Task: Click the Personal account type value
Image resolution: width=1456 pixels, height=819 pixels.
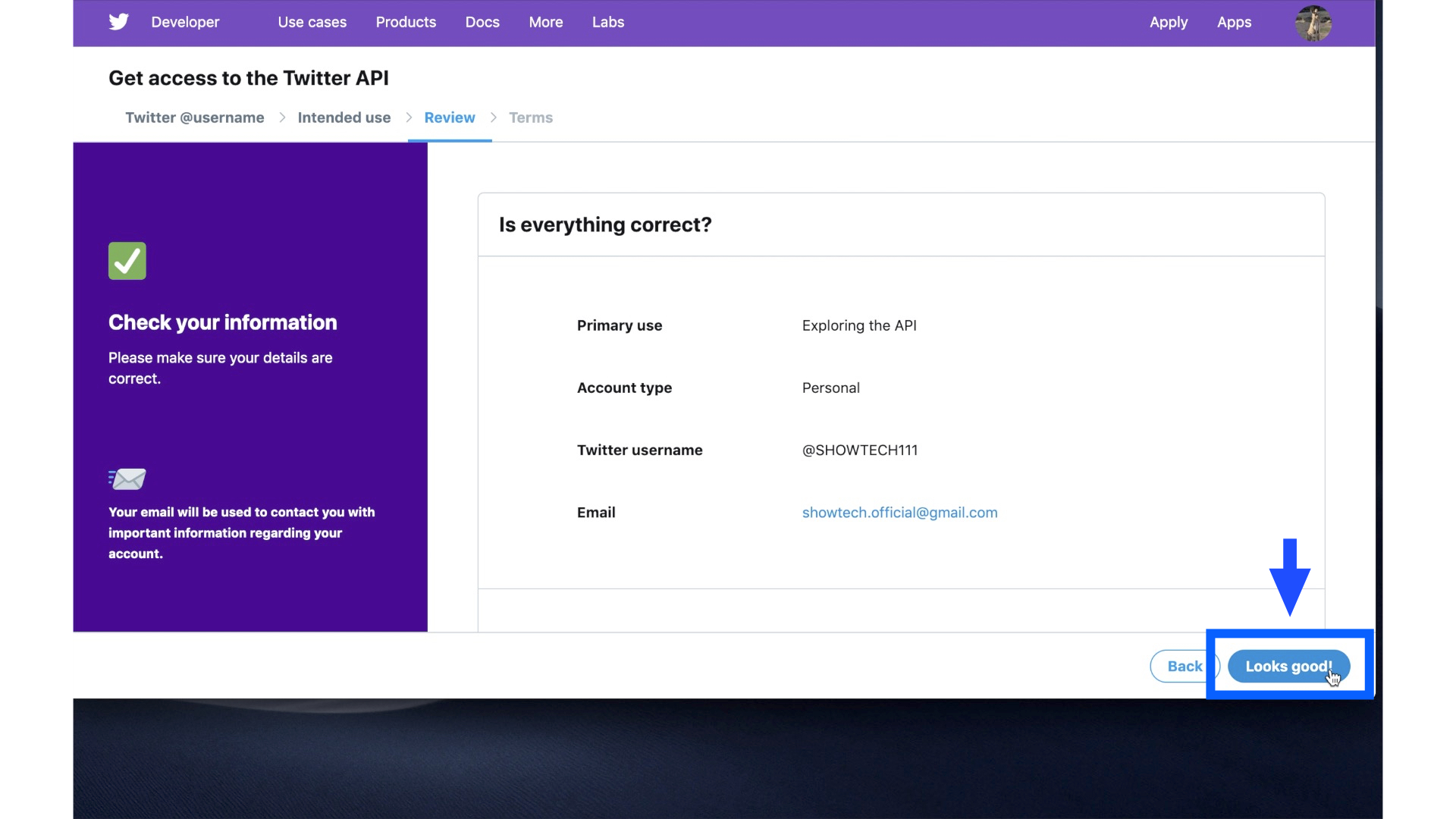Action: (x=831, y=388)
